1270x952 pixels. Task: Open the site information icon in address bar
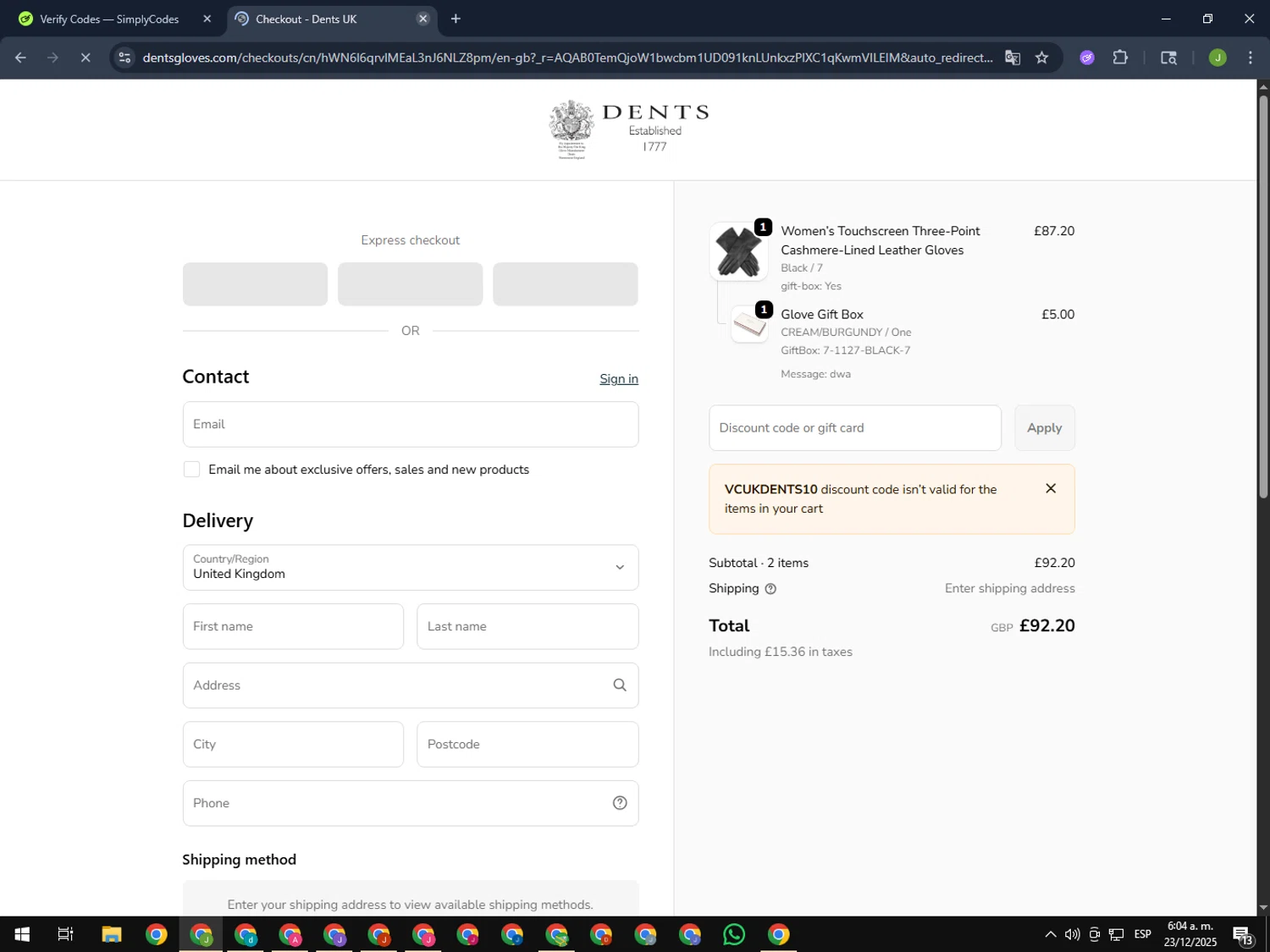(x=124, y=58)
